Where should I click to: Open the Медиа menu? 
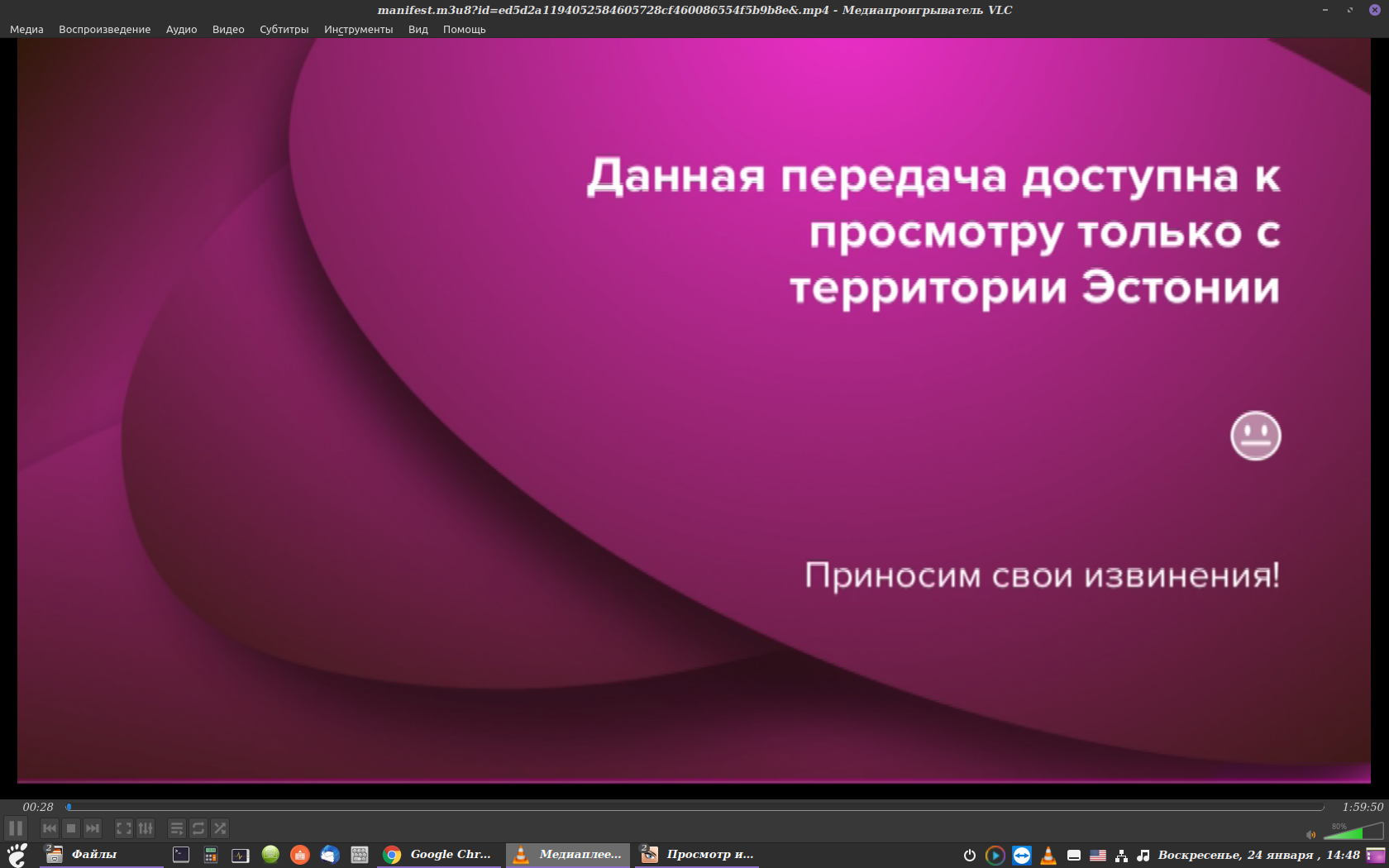[26, 29]
